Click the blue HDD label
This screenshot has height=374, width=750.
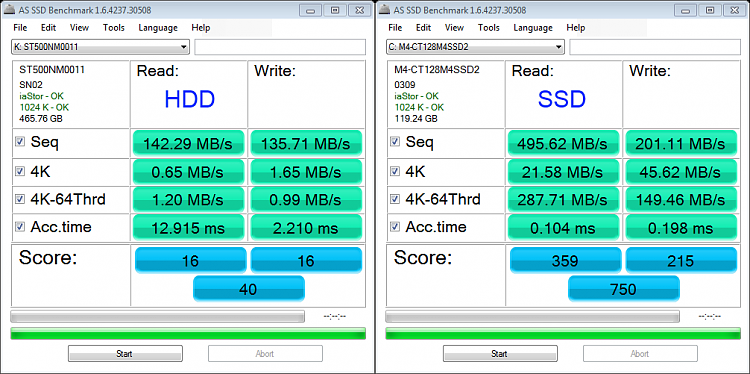point(189,99)
